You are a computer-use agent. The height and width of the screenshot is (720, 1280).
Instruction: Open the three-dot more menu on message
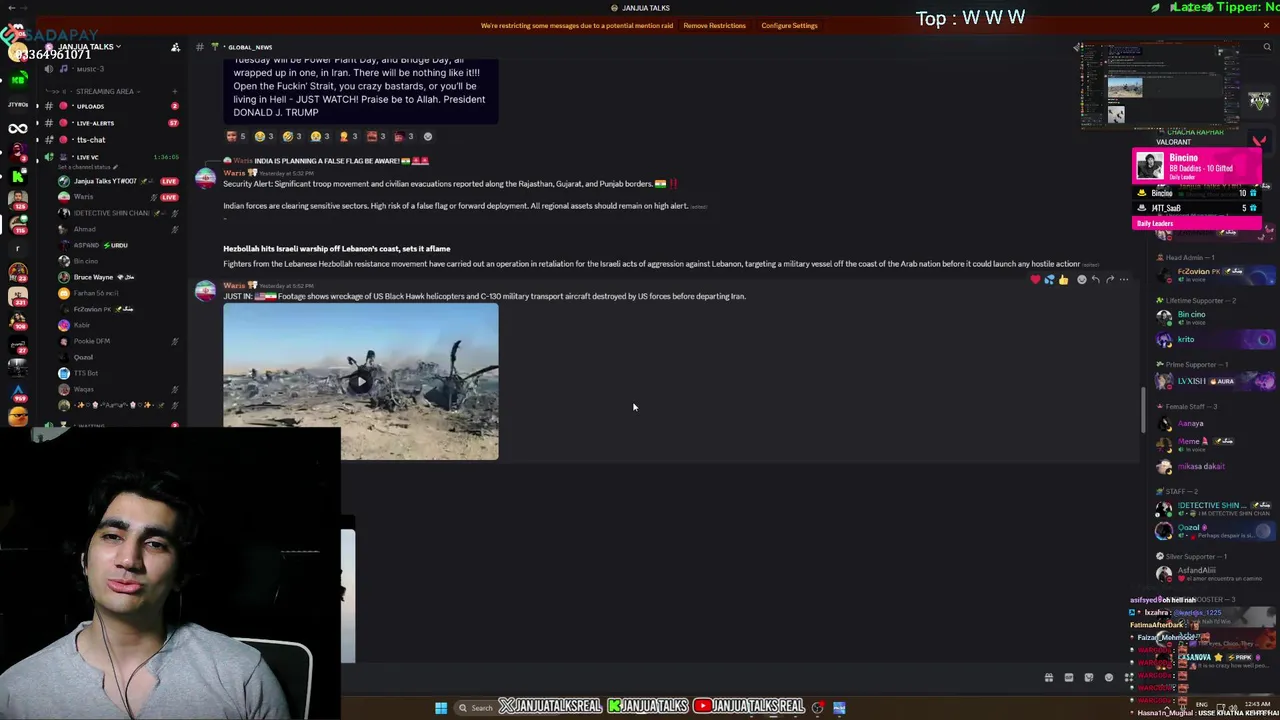click(x=1124, y=280)
